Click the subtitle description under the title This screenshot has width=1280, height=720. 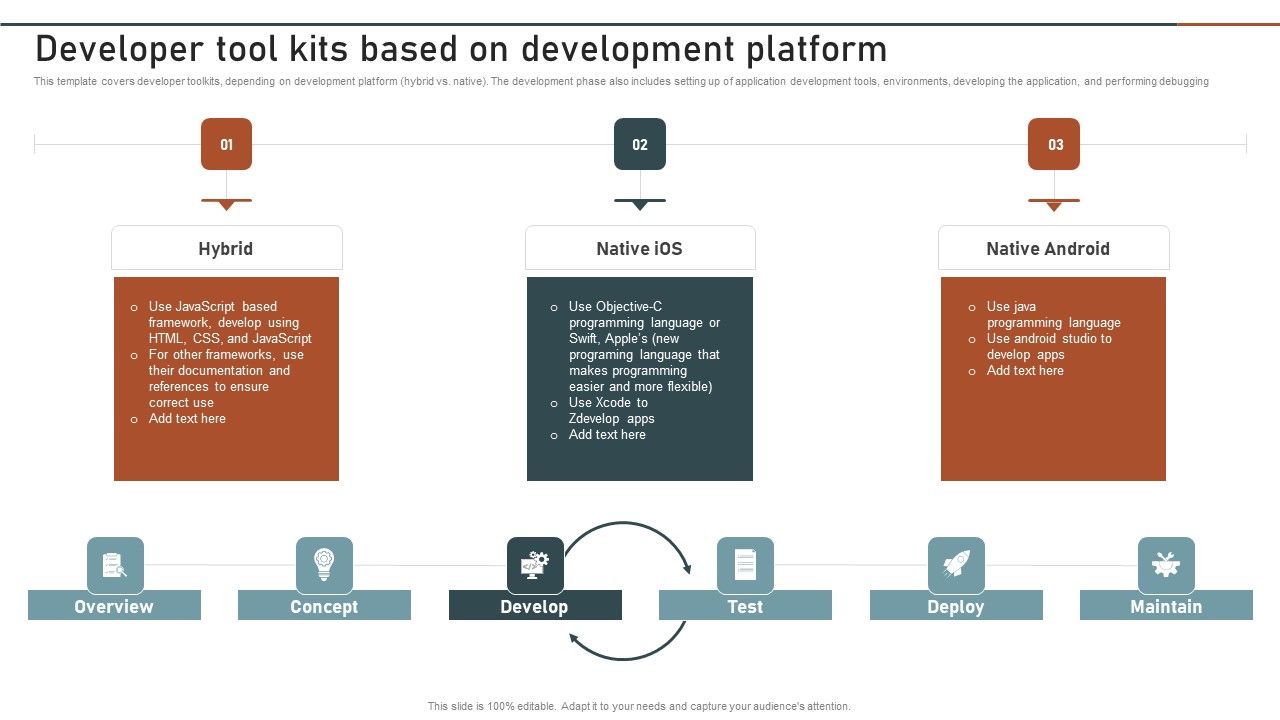click(621, 82)
